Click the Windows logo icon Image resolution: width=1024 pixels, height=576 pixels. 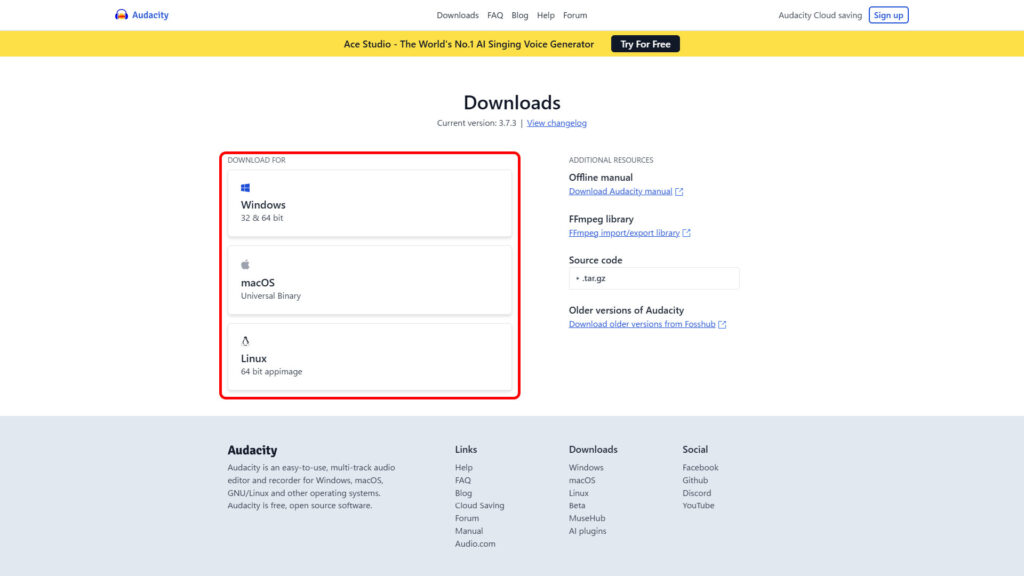pos(246,188)
